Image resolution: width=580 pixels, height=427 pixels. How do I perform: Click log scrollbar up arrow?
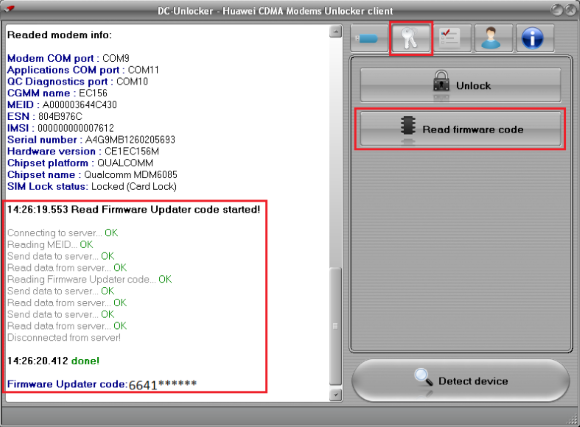(335, 32)
